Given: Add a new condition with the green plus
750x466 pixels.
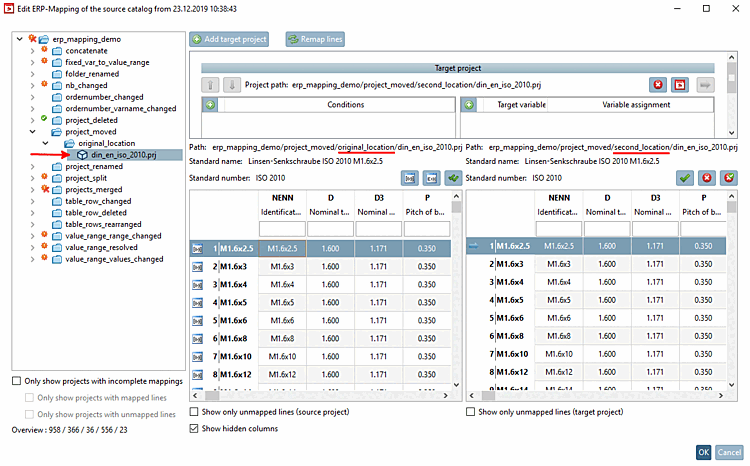Looking at the screenshot, I should (211, 105).
